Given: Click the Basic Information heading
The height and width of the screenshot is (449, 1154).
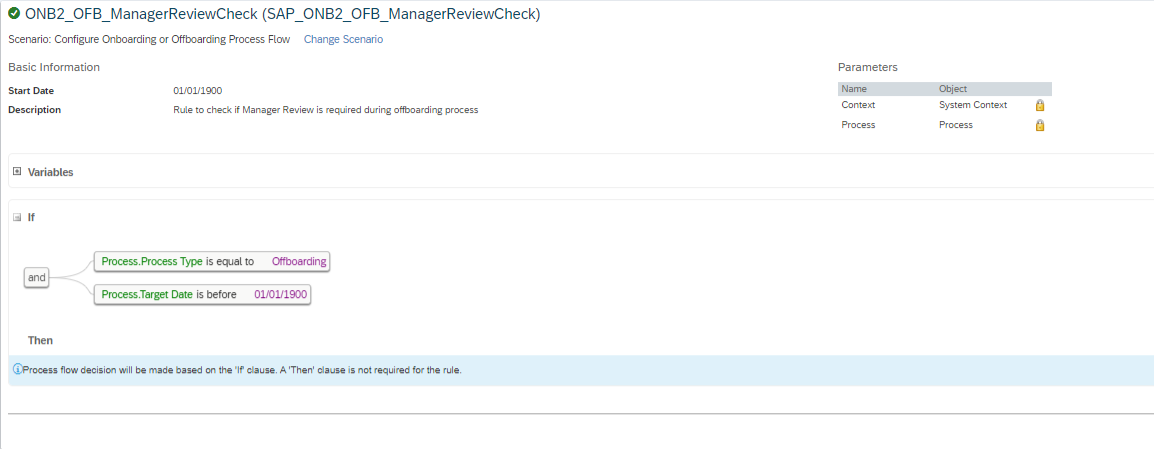Looking at the screenshot, I should pyautogui.click(x=54, y=67).
